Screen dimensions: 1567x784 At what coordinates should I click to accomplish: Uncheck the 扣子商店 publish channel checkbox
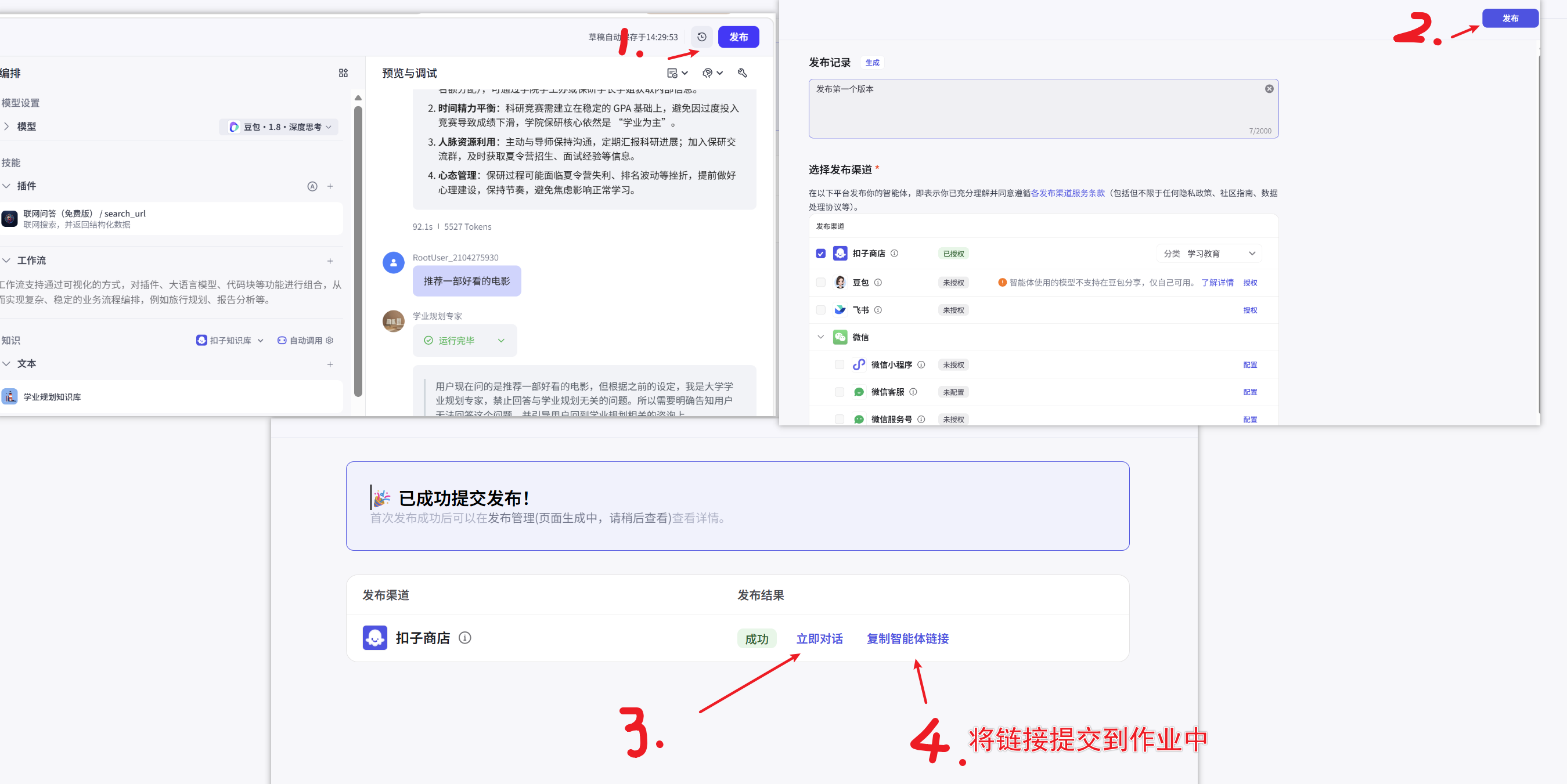(x=820, y=254)
